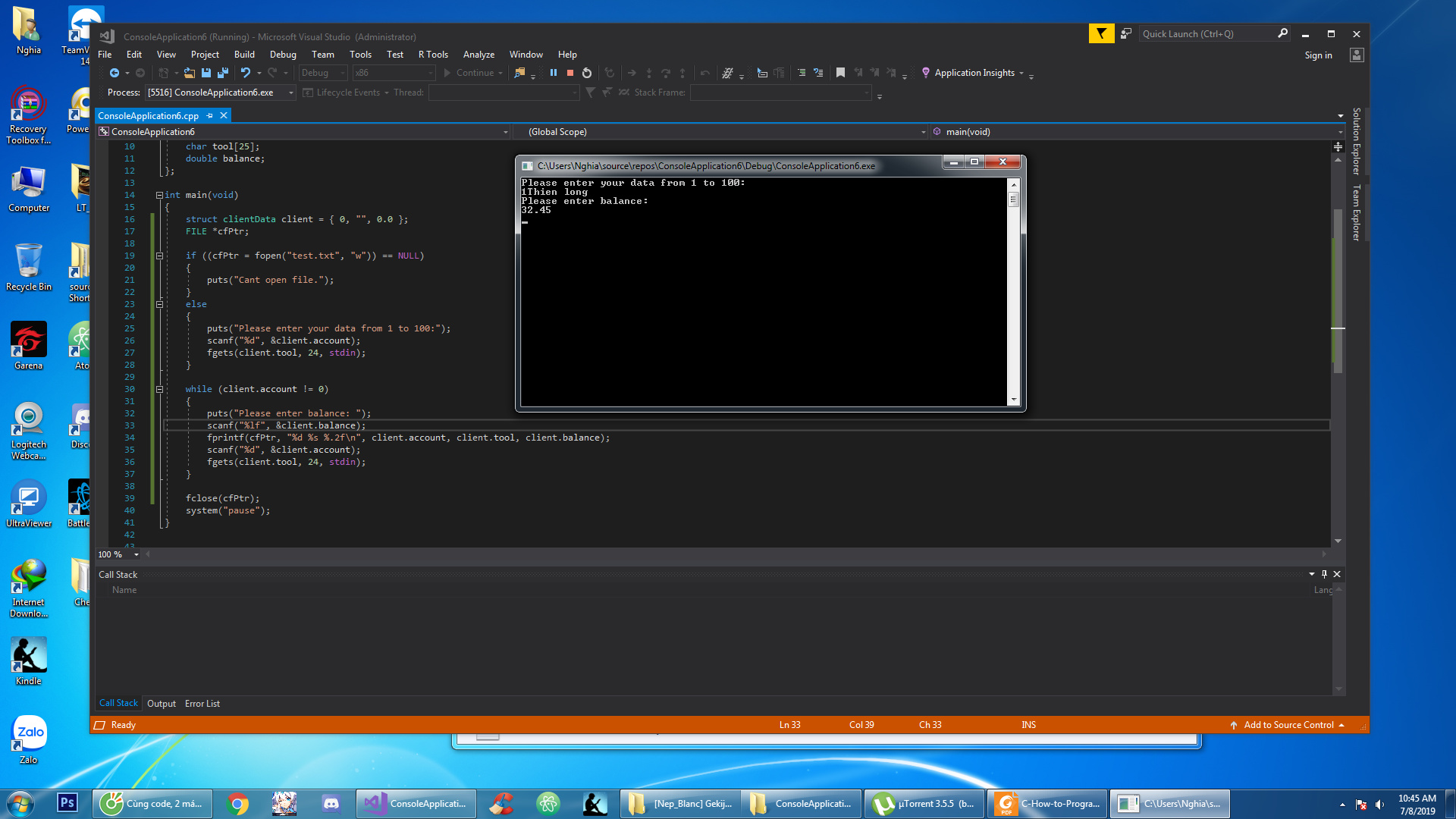Open the Debug menu

click(283, 55)
